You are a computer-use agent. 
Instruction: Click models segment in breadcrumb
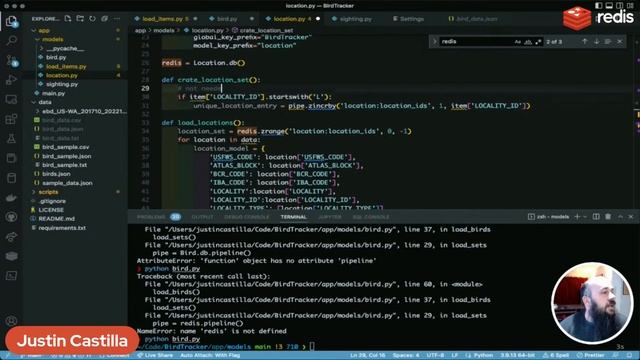[164, 31]
